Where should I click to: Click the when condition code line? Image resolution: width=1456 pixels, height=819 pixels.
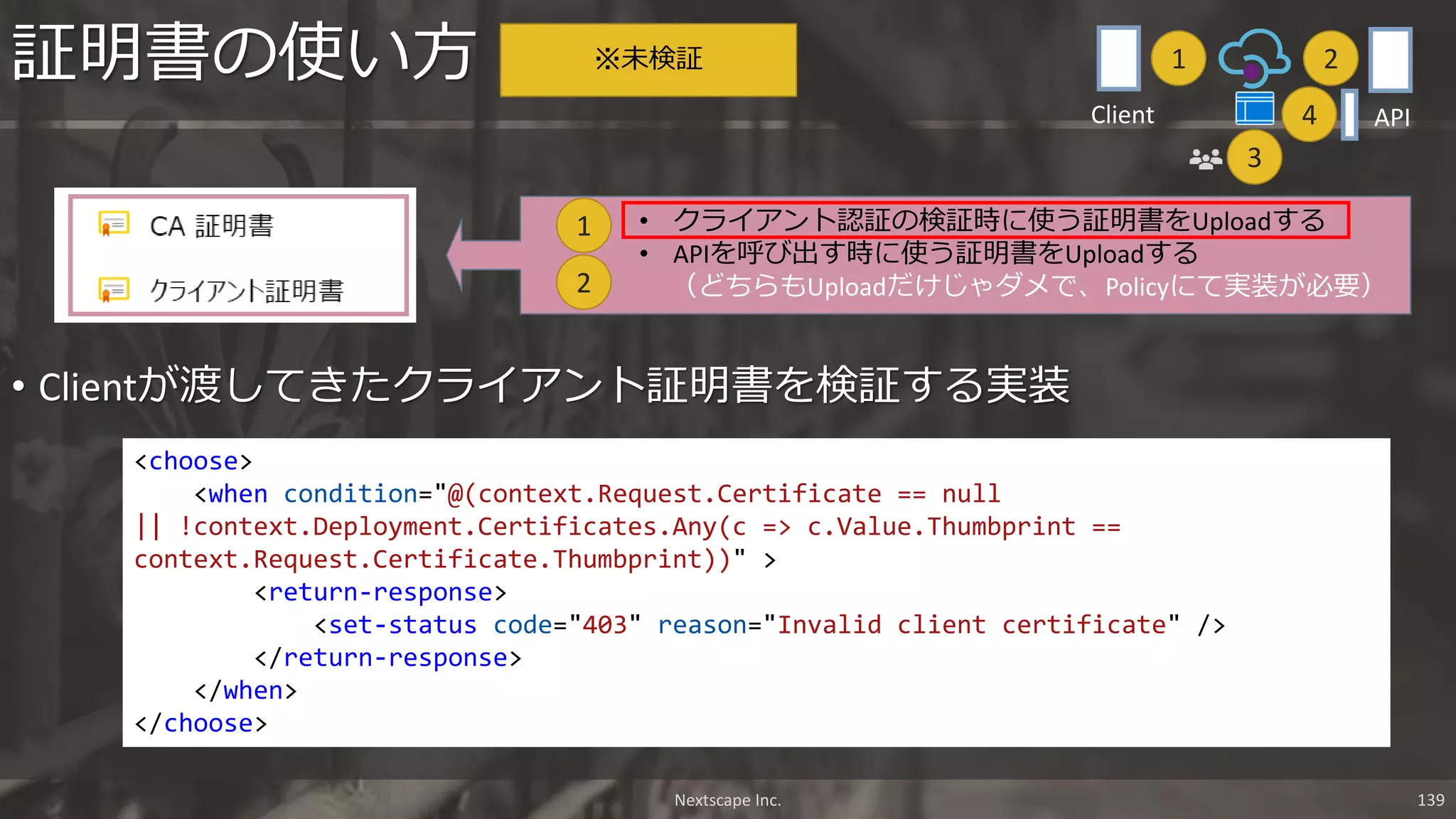pos(597,493)
